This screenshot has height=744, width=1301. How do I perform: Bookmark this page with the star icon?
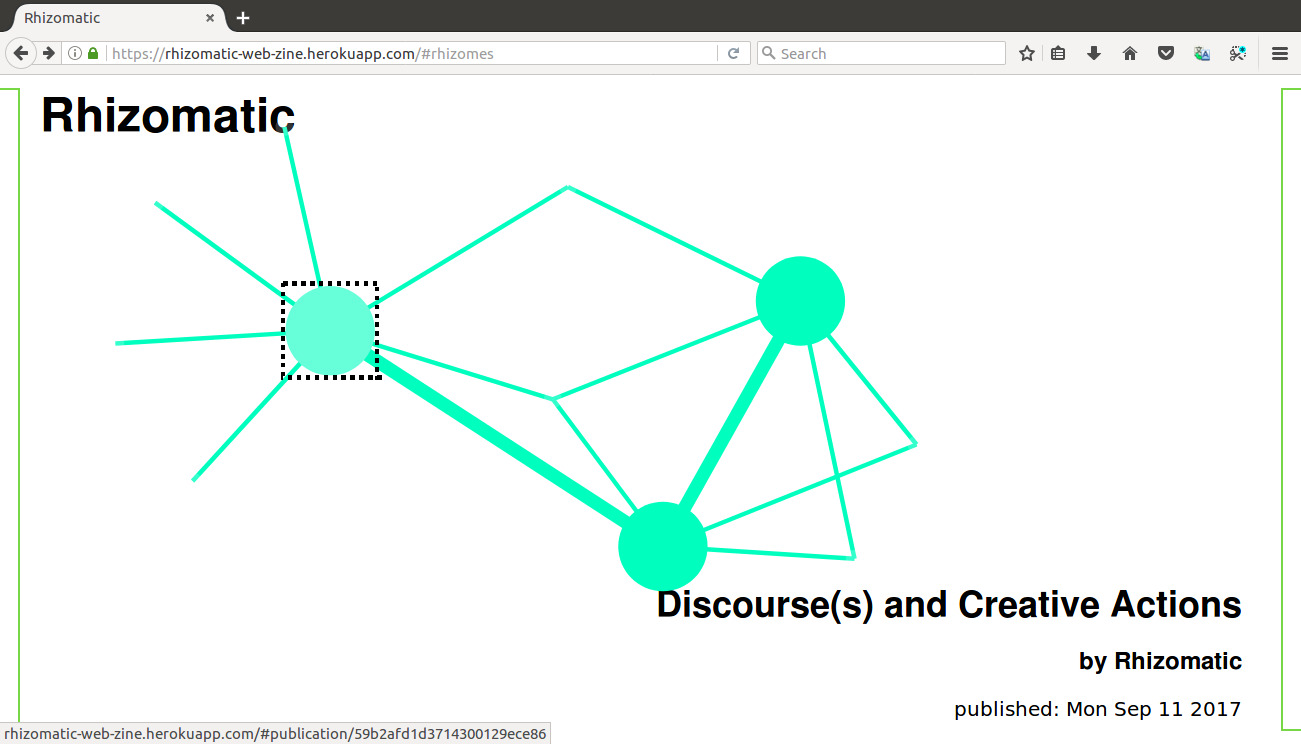pos(1026,54)
